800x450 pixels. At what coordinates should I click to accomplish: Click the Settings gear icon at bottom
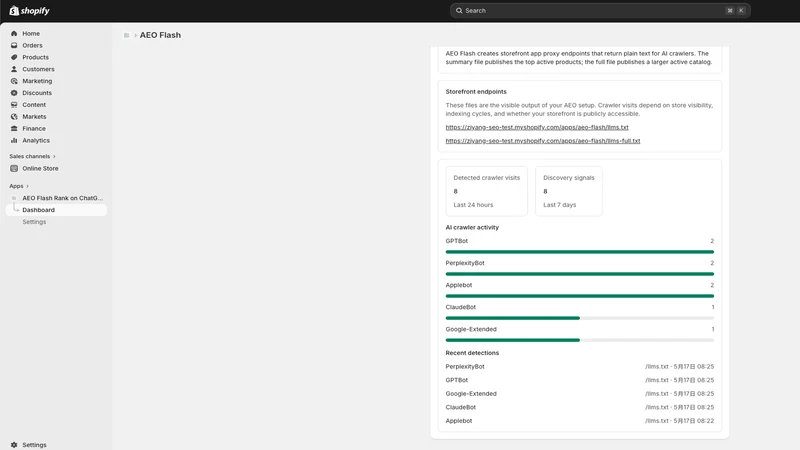click(14, 445)
